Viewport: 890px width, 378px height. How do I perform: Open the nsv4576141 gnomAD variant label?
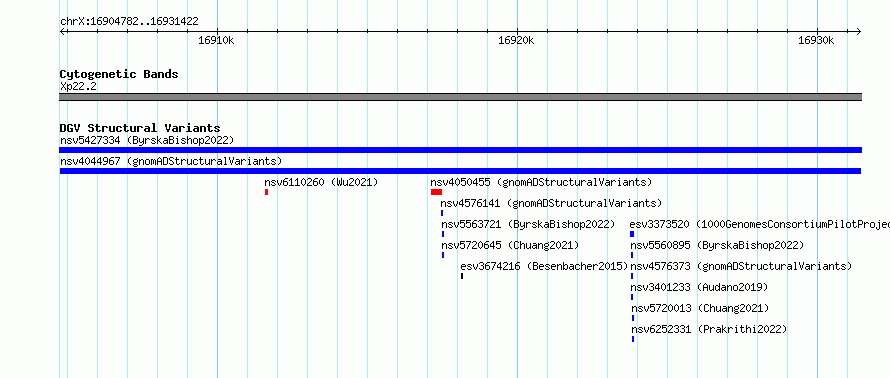point(551,203)
